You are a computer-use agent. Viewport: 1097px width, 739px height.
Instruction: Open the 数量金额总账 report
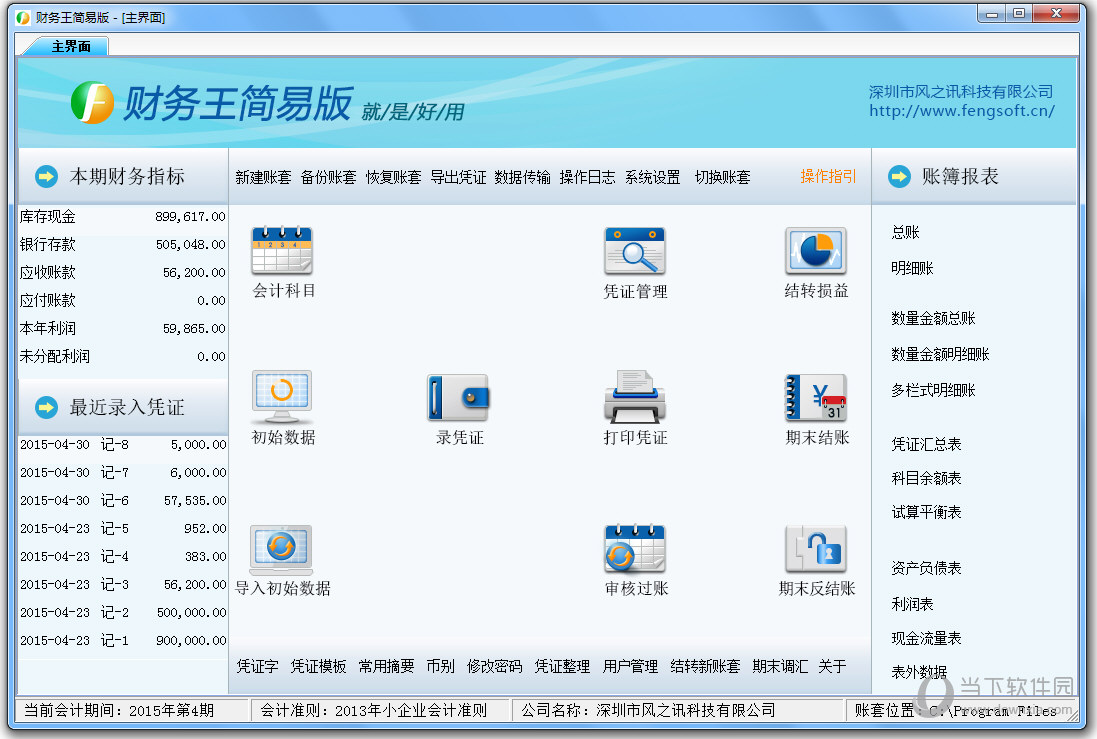[933, 318]
